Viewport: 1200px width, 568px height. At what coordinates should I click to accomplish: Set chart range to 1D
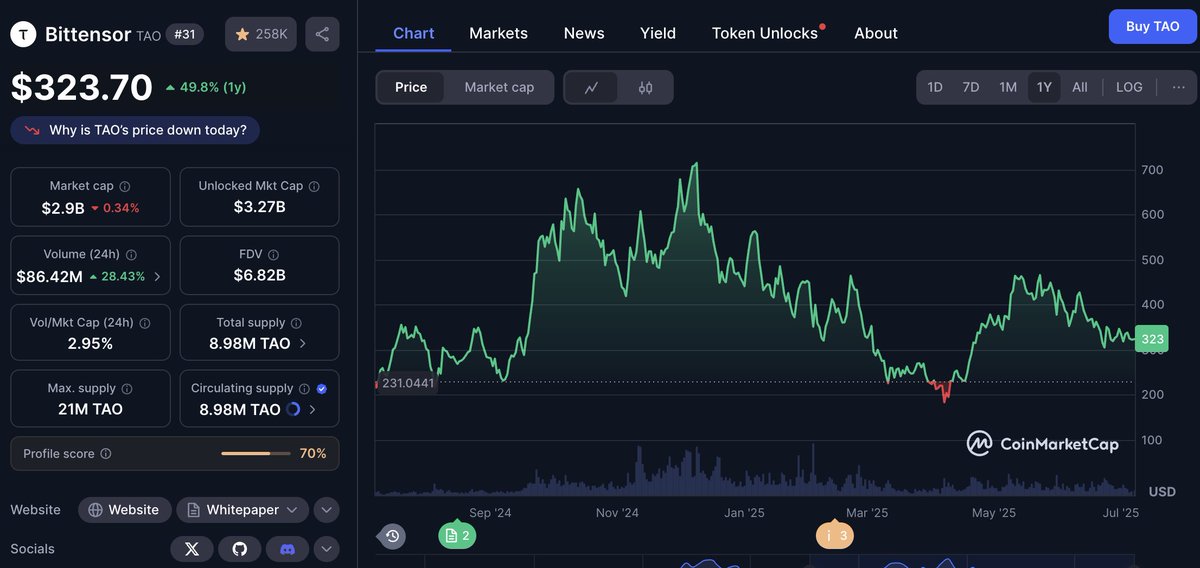coord(935,87)
